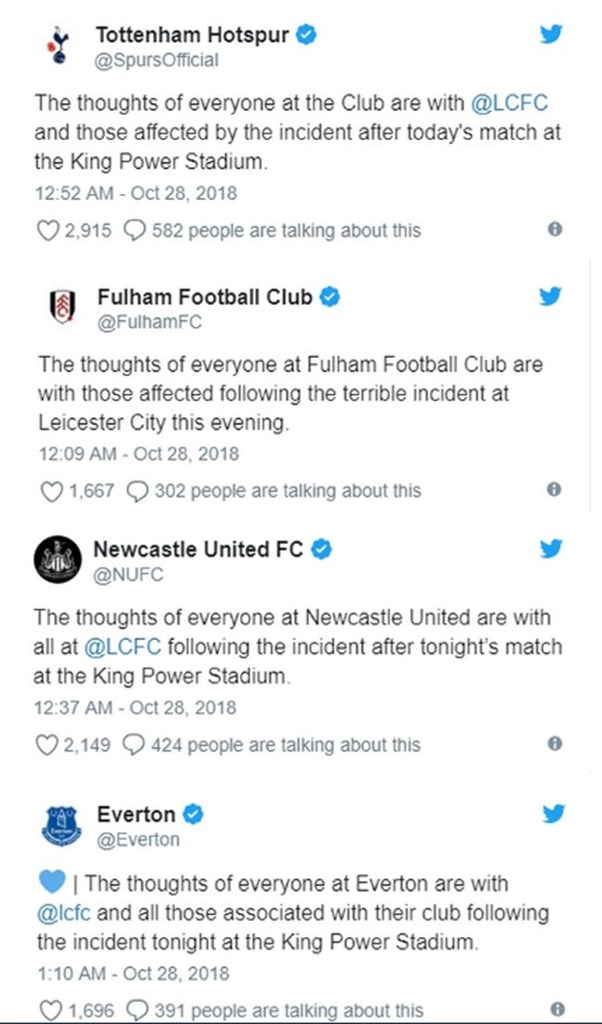This screenshot has width=602, height=1024.
Task: Open @lcfc mention in Everton tweet
Action: [63, 913]
